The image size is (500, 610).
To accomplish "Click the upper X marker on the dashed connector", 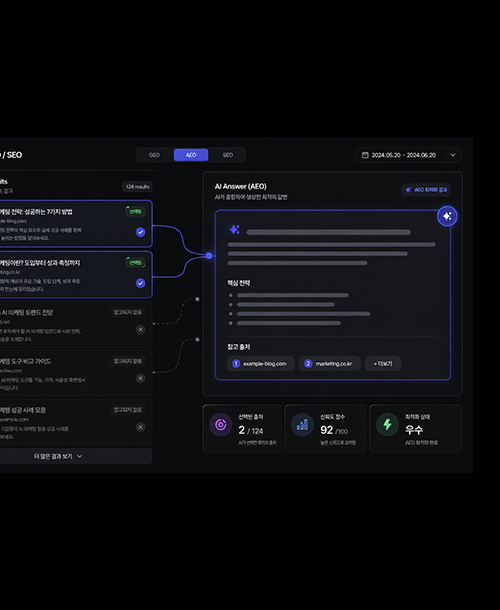I will click(197, 299).
